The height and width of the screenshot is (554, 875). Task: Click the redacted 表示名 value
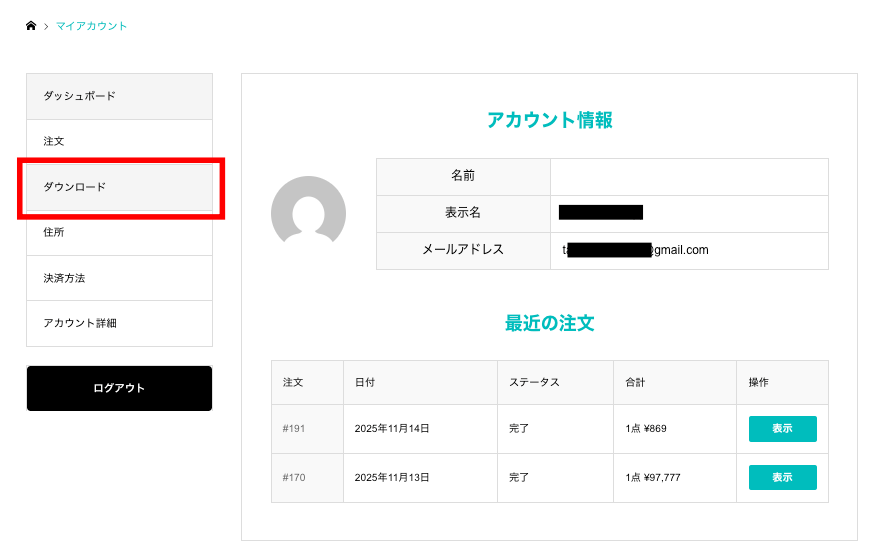click(x=600, y=212)
